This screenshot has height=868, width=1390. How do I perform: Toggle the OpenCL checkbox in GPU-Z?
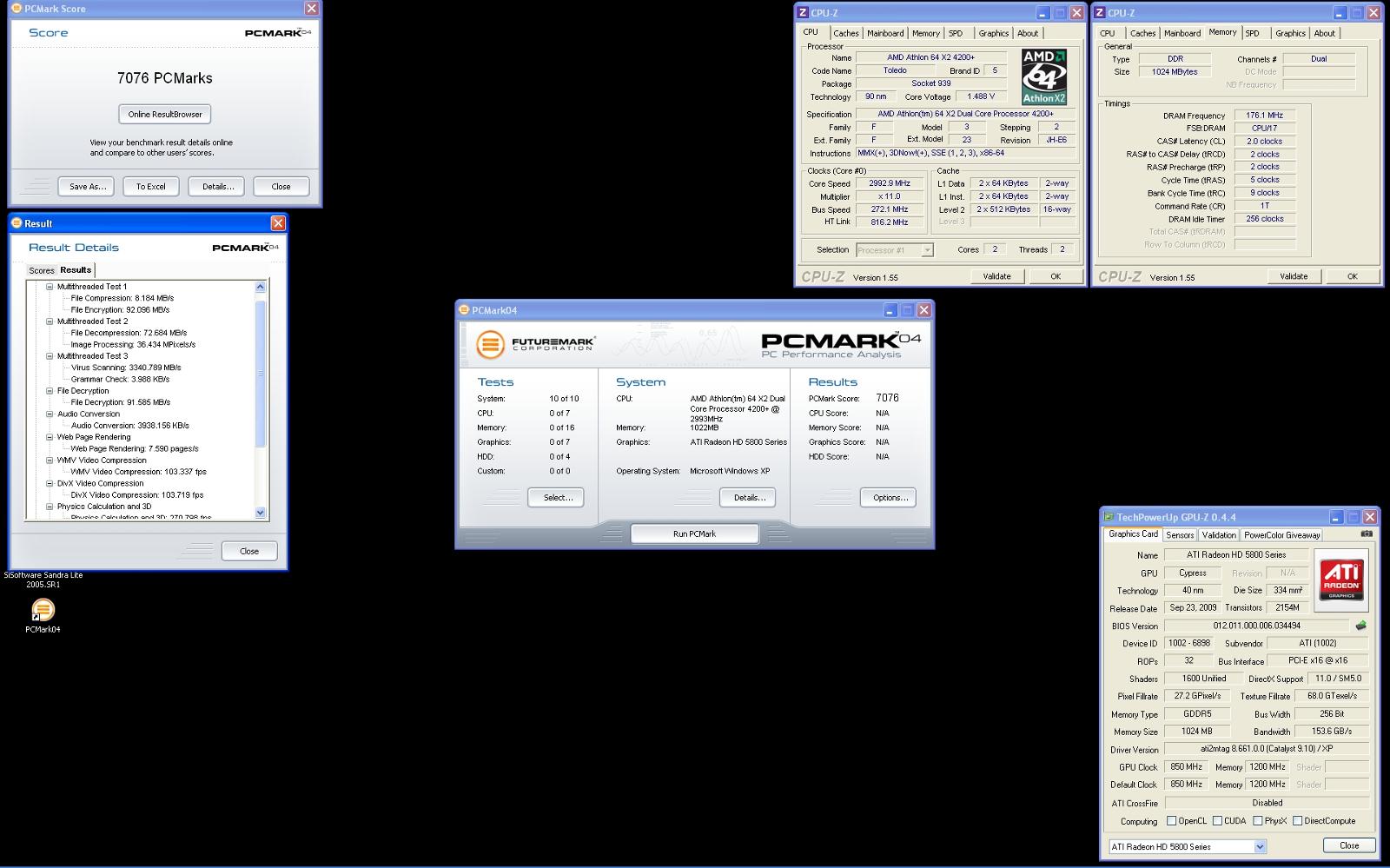coord(1171,821)
